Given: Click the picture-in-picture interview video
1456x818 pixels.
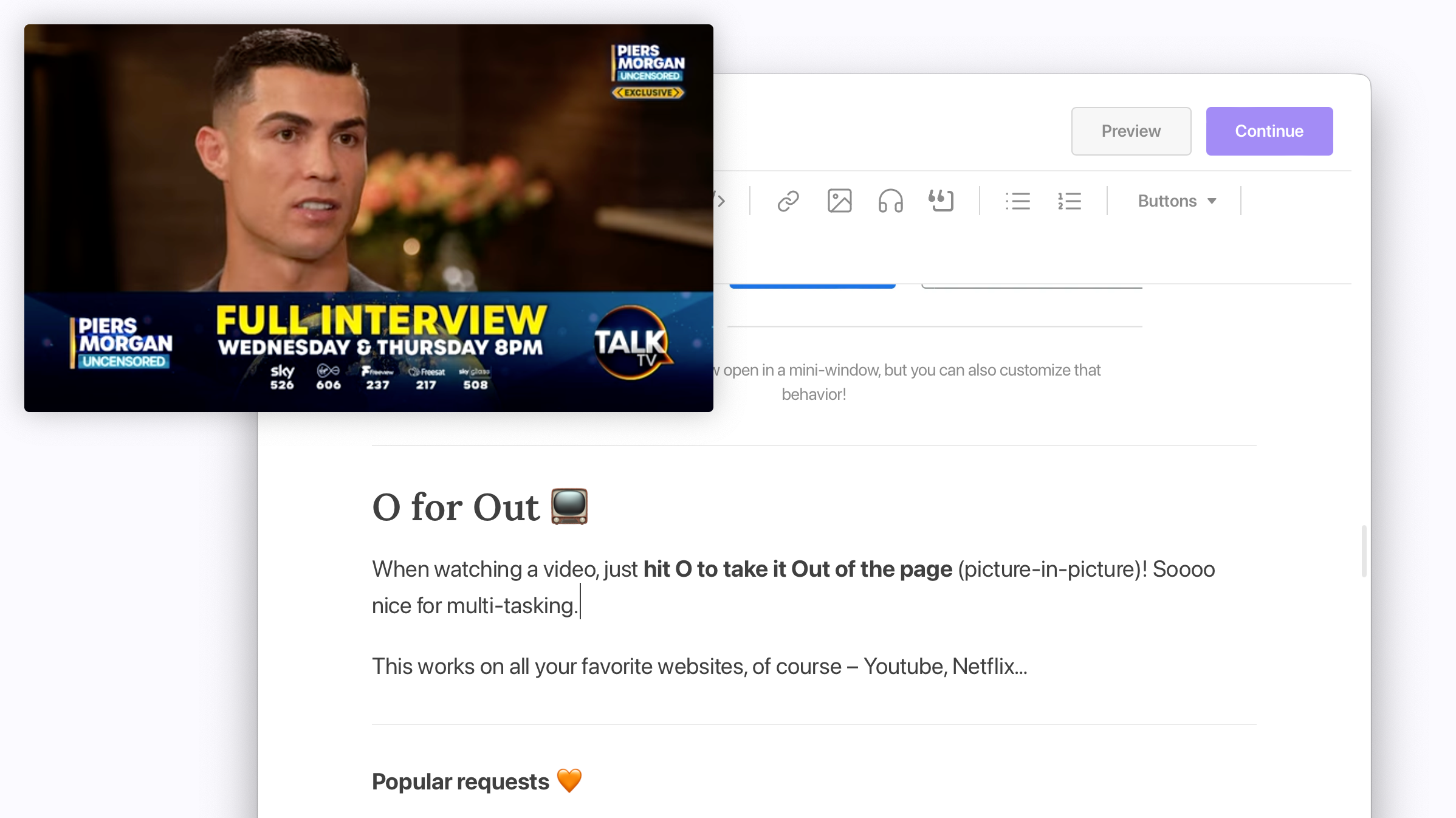Looking at the screenshot, I should 368,218.
